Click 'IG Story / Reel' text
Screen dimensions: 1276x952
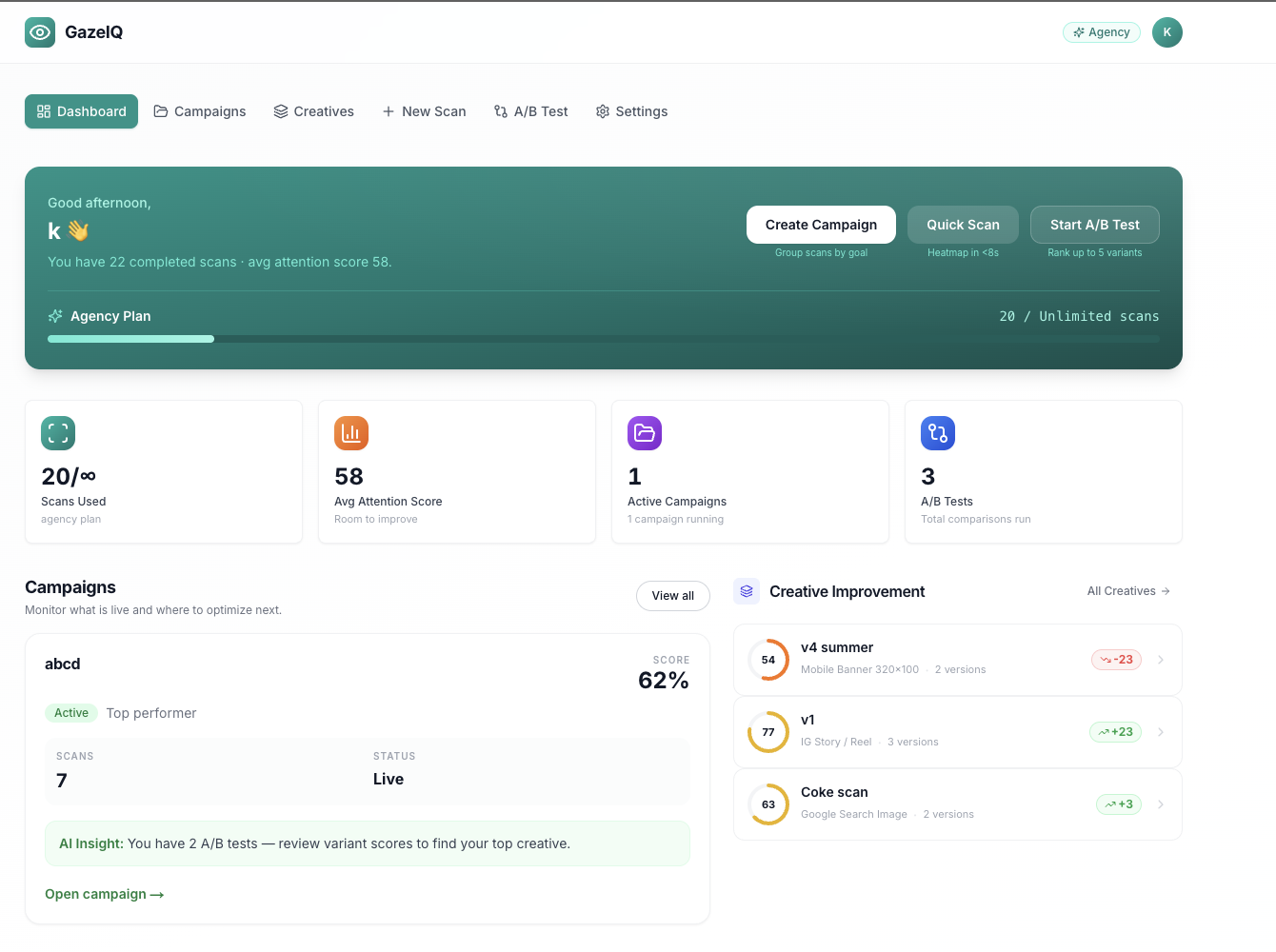point(836,742)
